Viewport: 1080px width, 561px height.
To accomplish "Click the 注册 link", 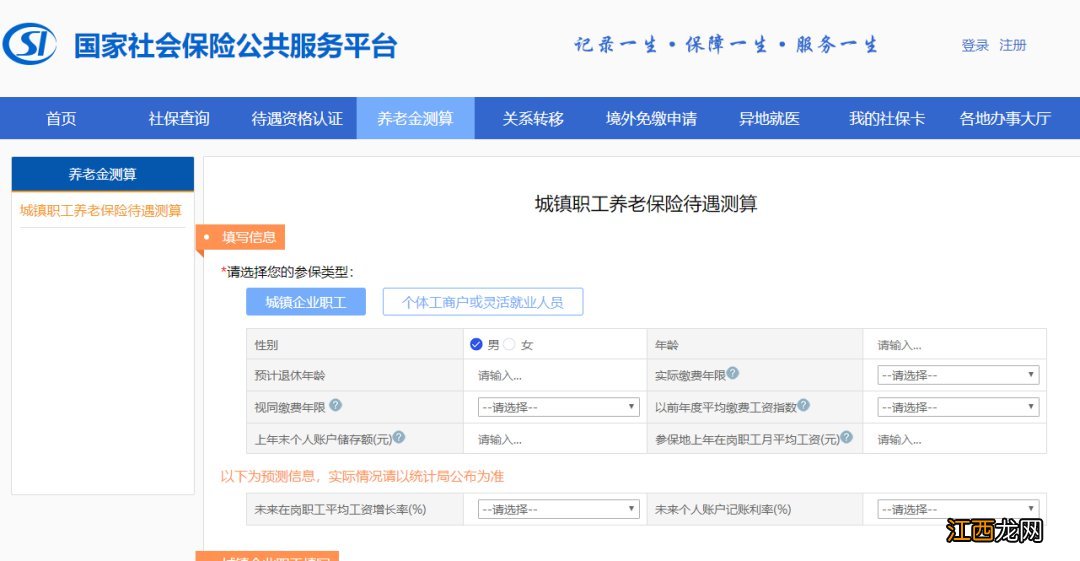I will pyautogui.click(x=1013, y=45).
